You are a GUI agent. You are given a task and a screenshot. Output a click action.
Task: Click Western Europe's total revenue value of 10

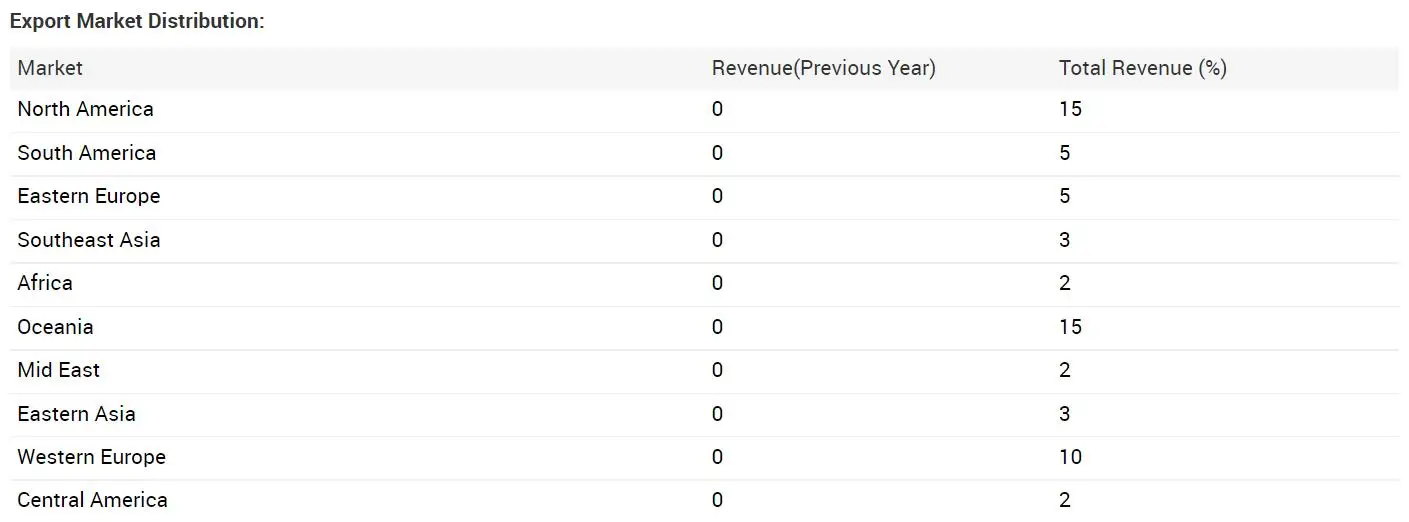1070,457
